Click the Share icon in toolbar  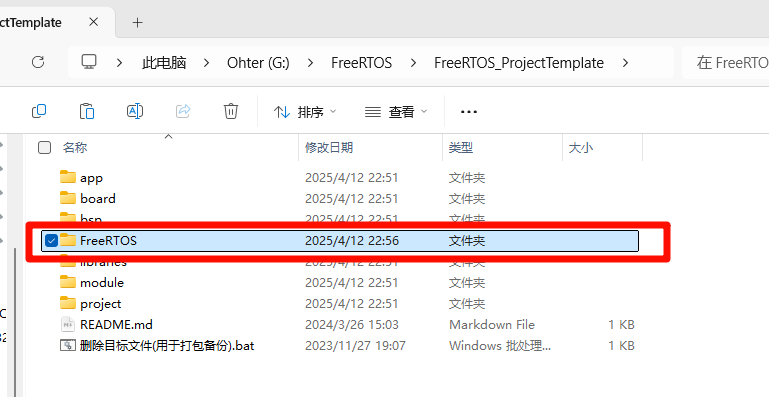pos(183,111)
